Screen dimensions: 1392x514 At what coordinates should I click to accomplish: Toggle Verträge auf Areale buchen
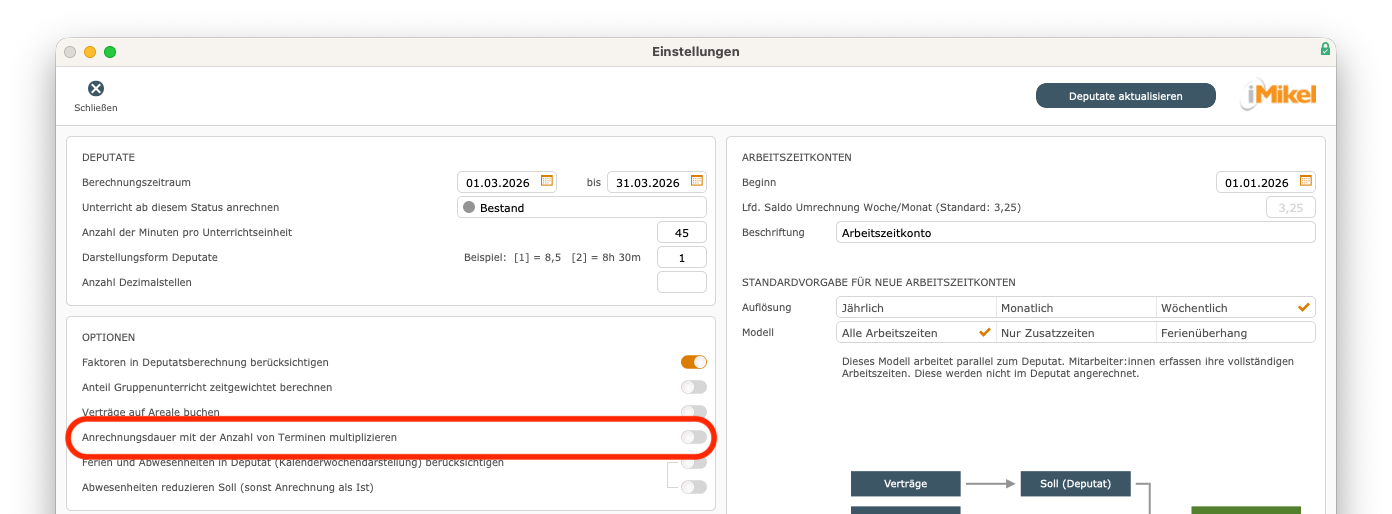pyautogui.click(x=694, y=412)
